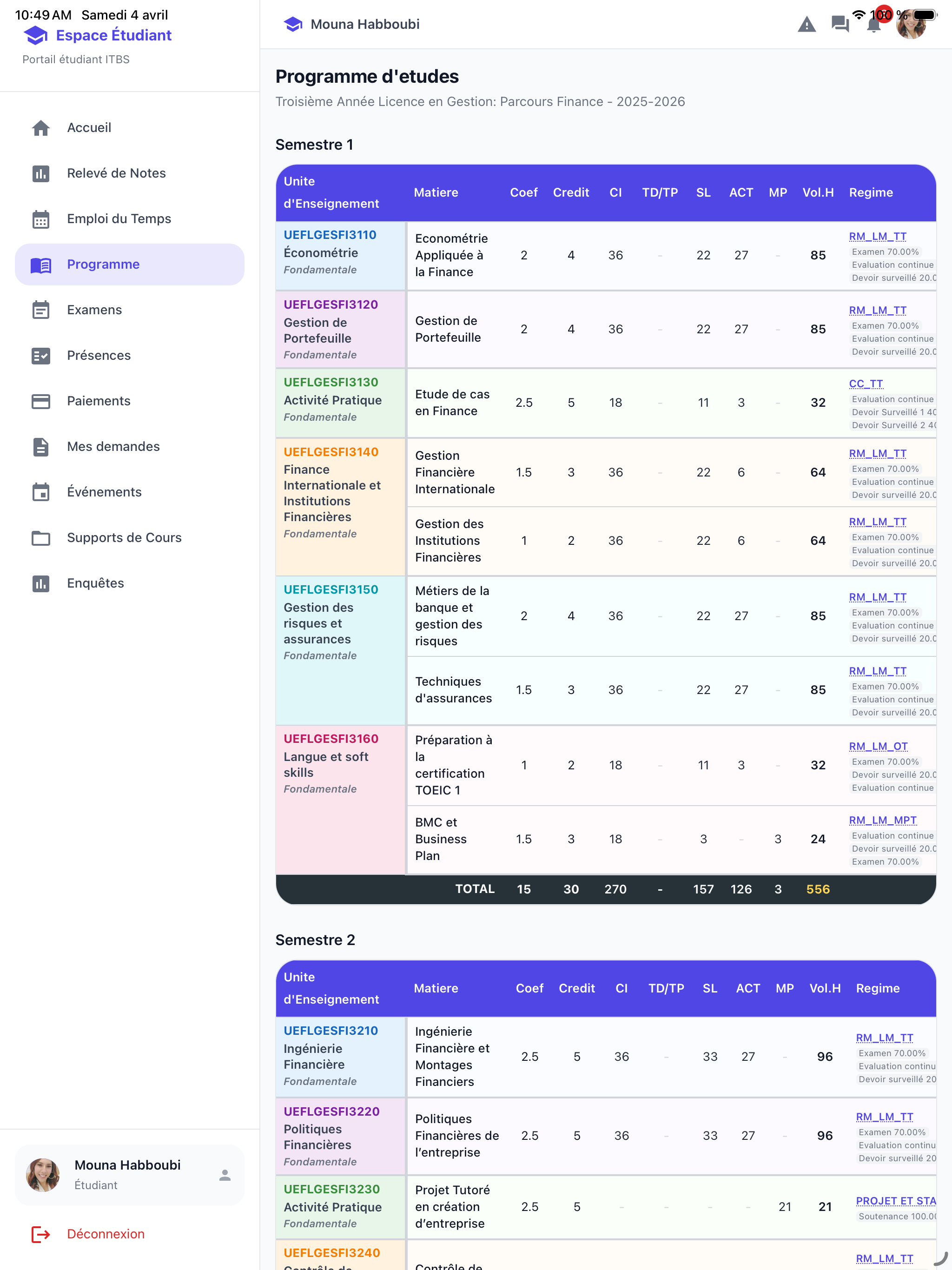Click the warning triangle icon in header
The image size is (952, 1270).
807,24
